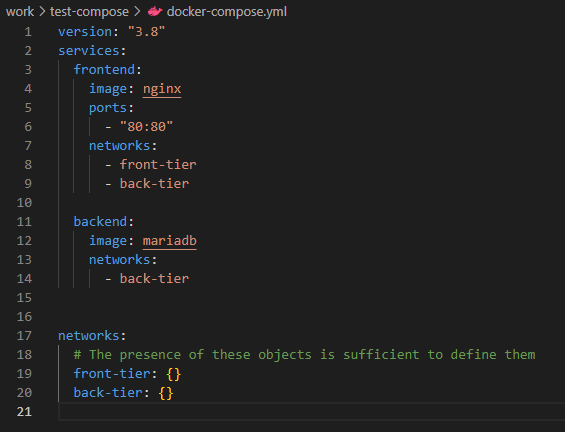Click the 'frontend' service key
The height and width of the screenshot is (432, 565).
tap(104, 70)
